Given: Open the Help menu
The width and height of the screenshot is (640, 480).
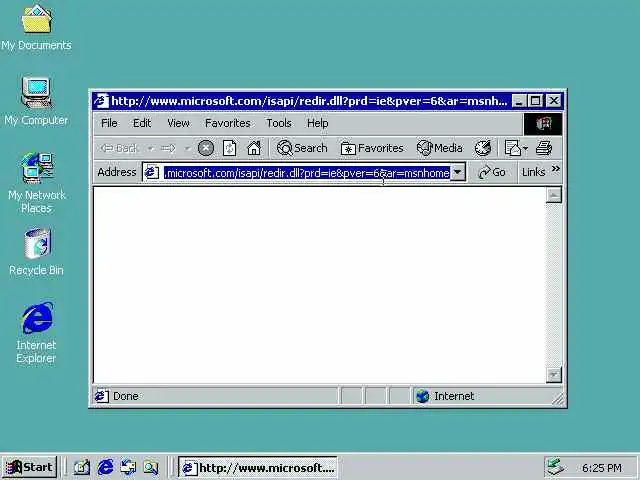Looking at the screenshot, I should [x=318, y=123].
